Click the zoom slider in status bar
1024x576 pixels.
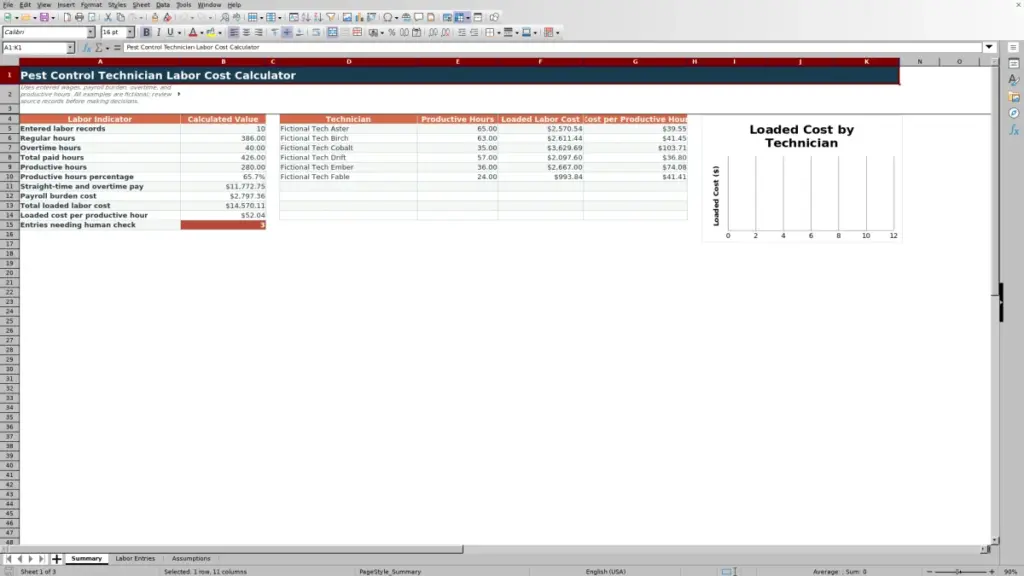point(960,572)
